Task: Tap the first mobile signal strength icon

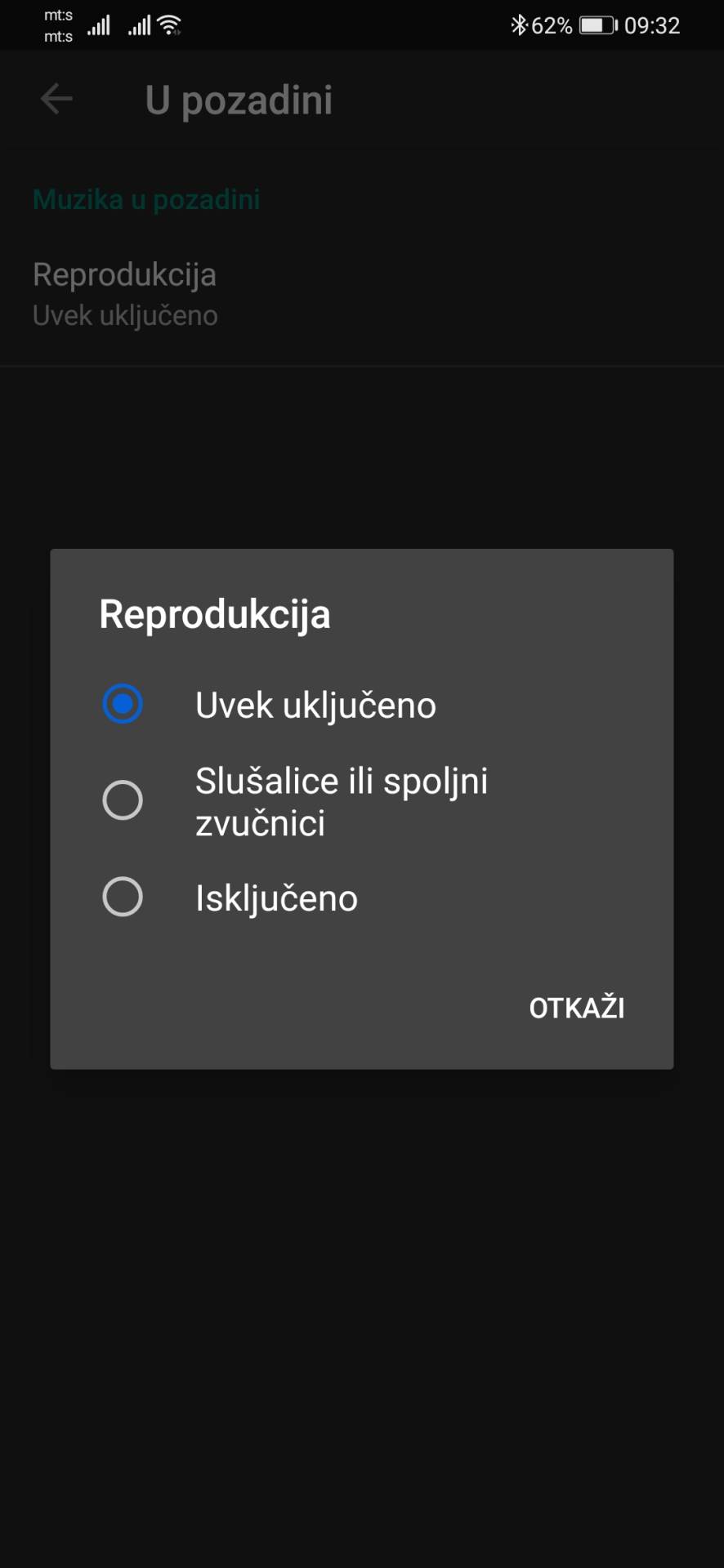Action: pyautogui.click(x=99, y=24)
